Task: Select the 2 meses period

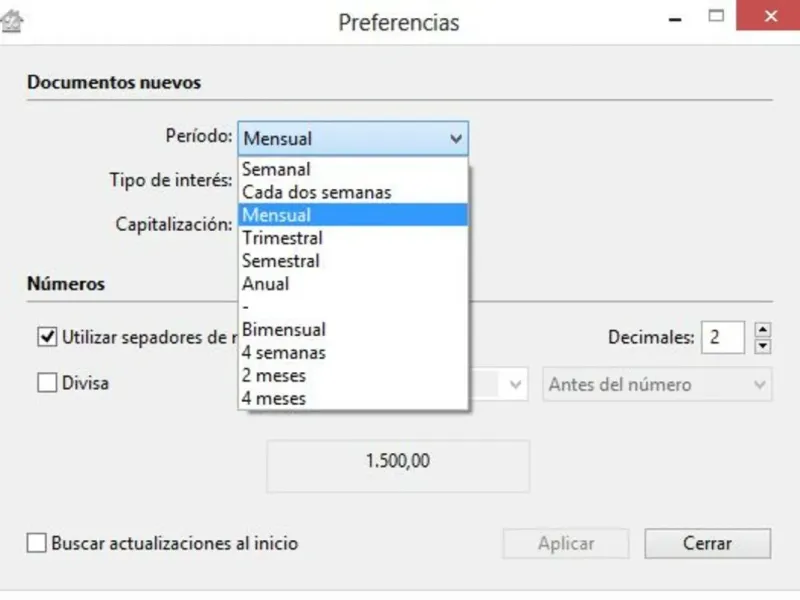Action: (x=274, y=375)
